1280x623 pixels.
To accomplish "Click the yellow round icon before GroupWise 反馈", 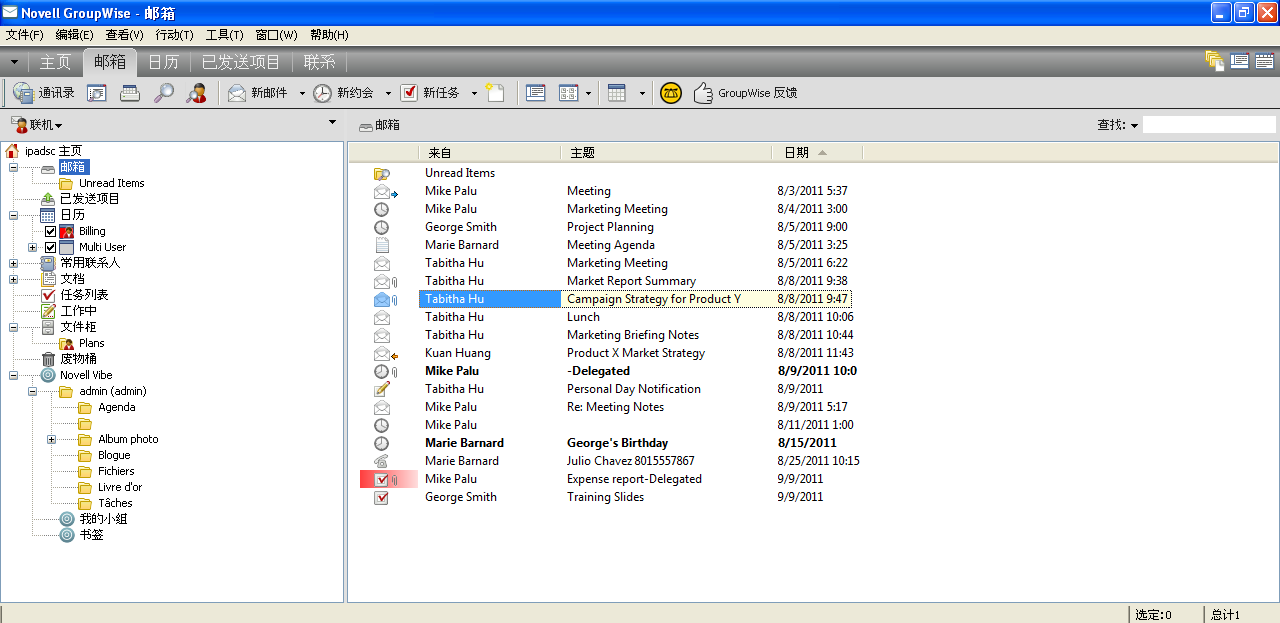I will pyautogui.click(x=670, y=93).
